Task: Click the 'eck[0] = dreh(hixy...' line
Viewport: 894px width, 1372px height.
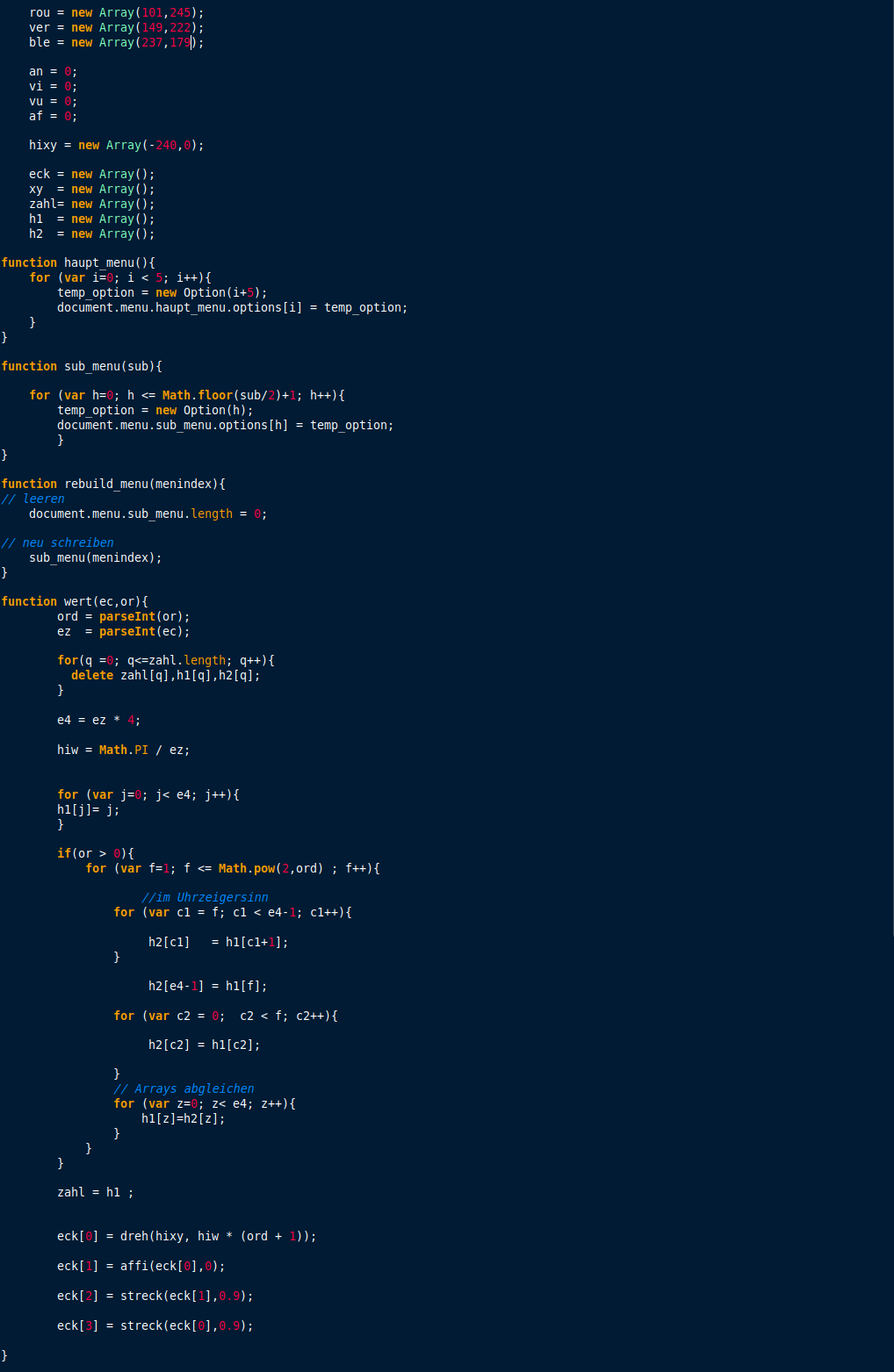Action: pos(186,1236)
